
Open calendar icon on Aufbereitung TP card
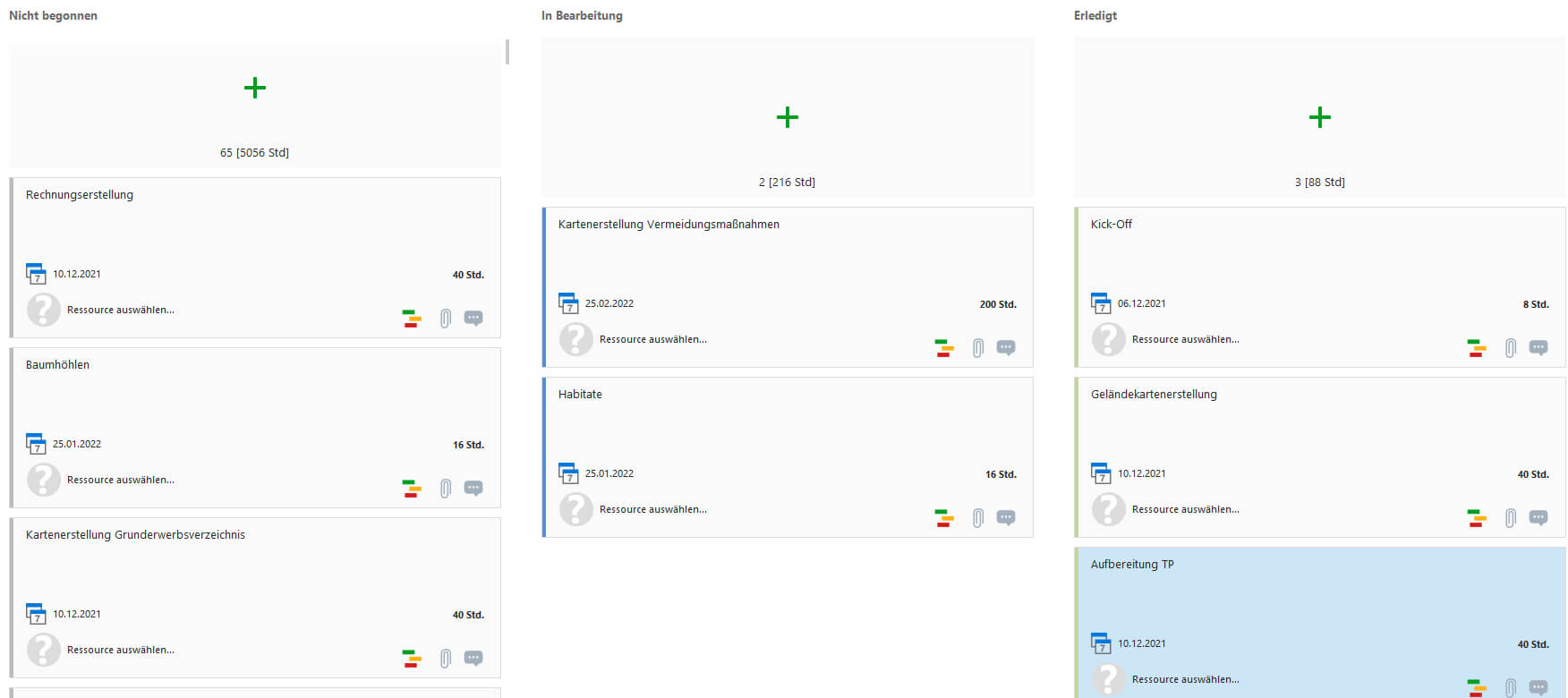point(1101,643)
